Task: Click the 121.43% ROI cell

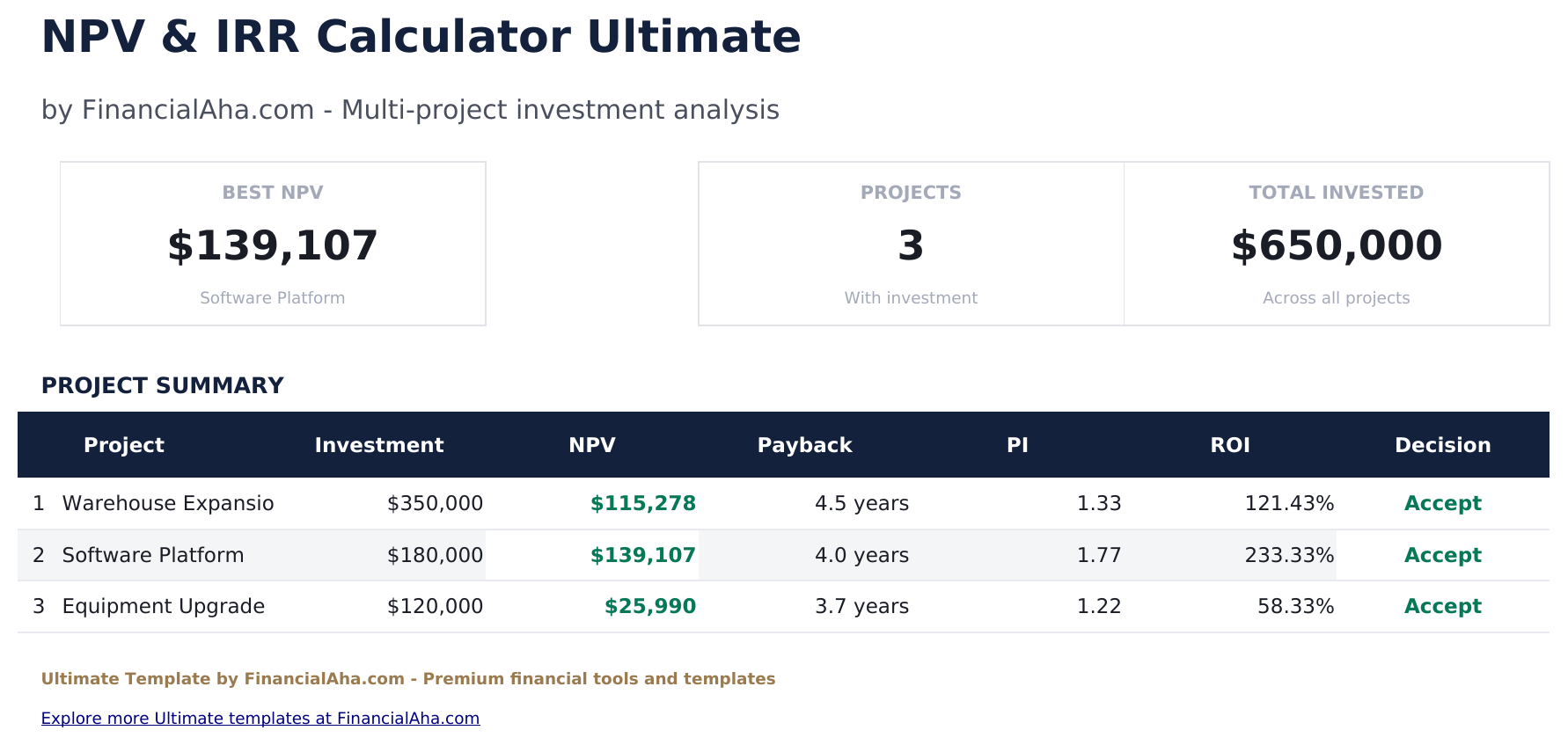Action: coord(1289,504)
